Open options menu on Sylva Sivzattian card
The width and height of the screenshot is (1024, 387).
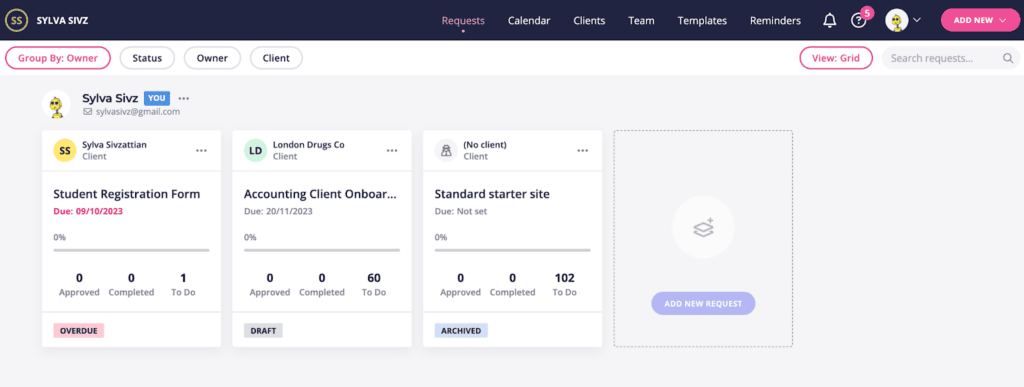click(201, 151)
